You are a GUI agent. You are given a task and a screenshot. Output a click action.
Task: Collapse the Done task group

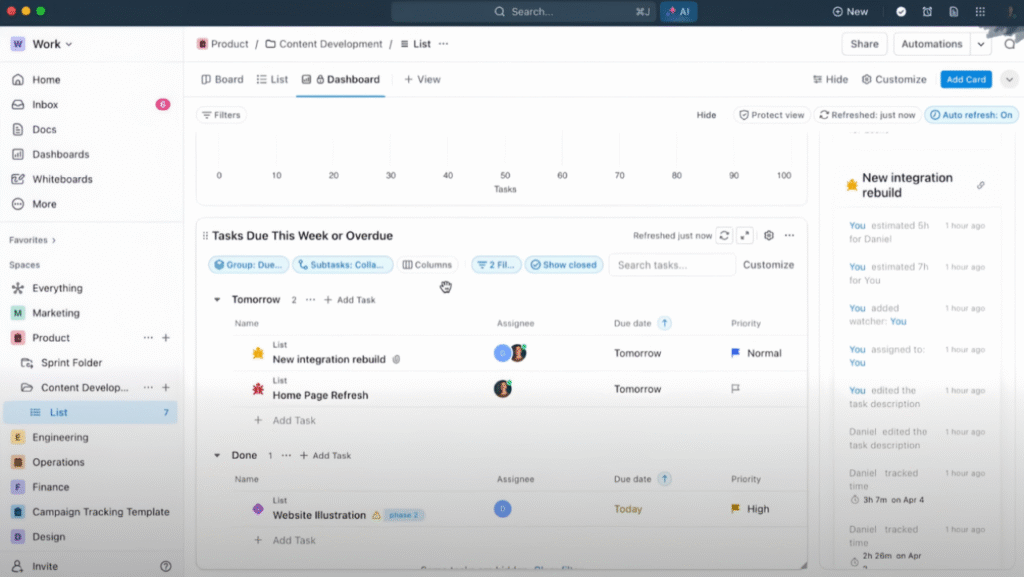(x=217, y=456)
